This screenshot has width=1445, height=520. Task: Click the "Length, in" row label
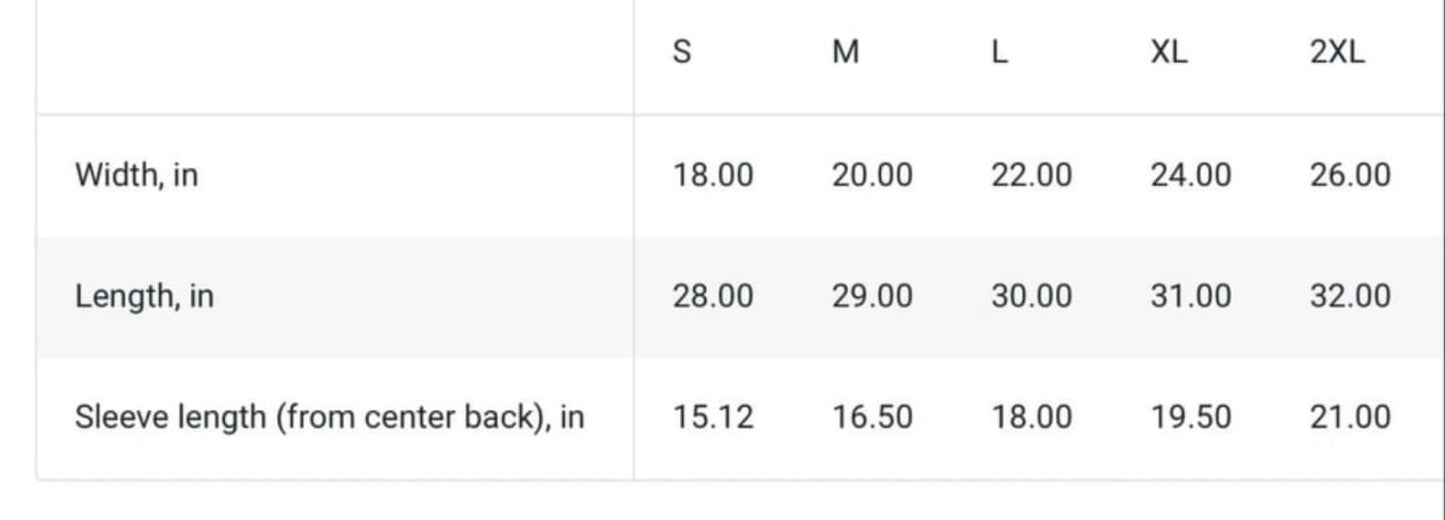(x=144, y=296)
